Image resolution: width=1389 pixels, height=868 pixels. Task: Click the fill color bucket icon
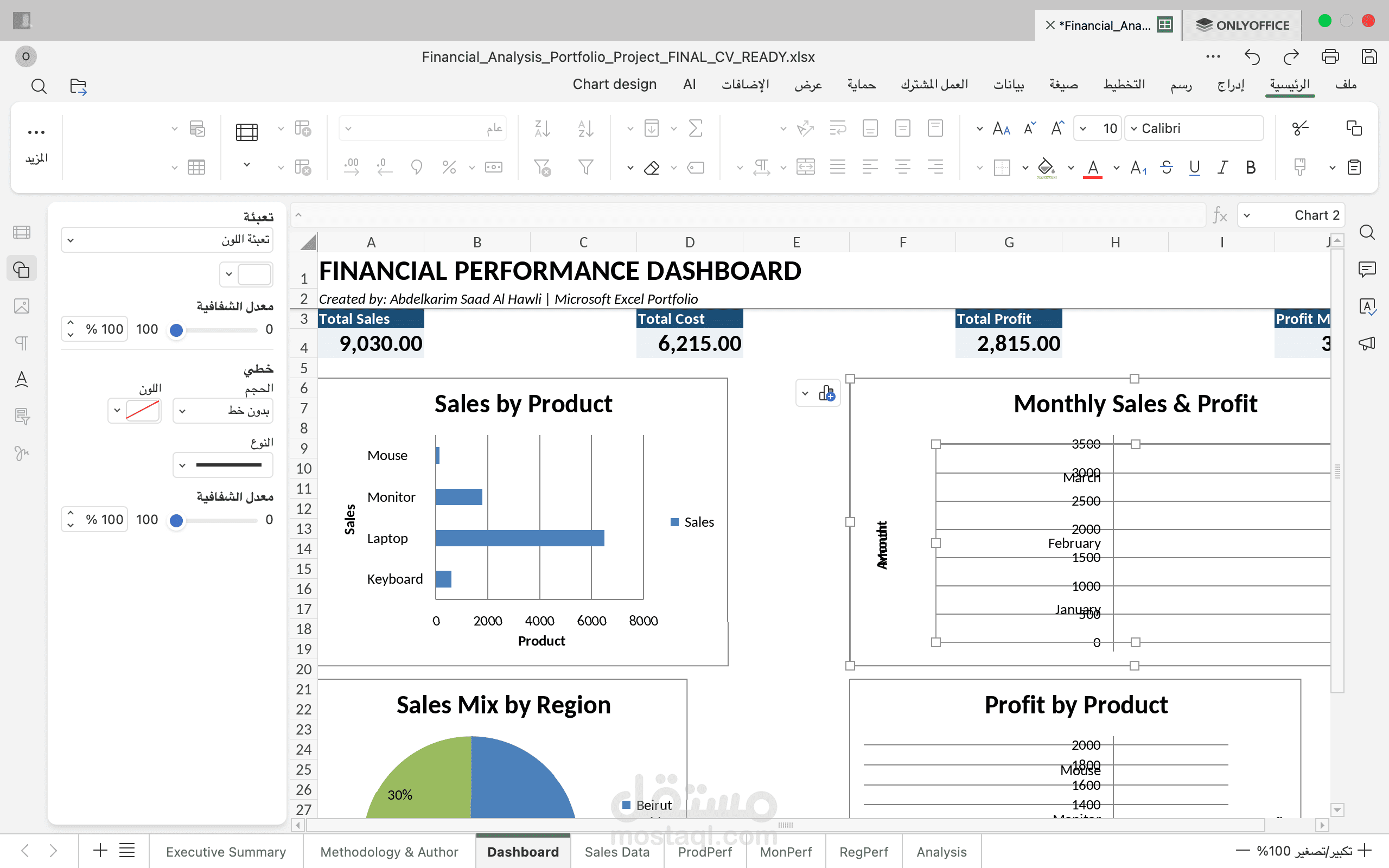point(1046,168)
